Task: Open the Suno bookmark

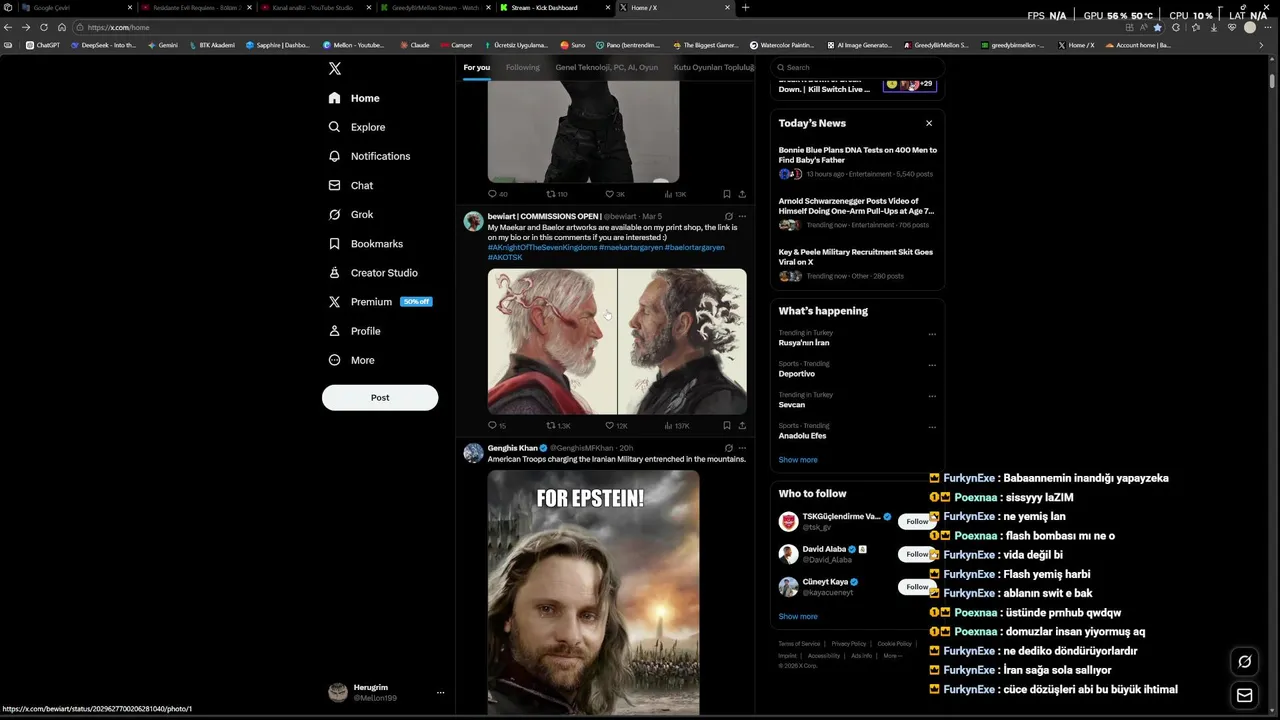Action: coord(573,45)
